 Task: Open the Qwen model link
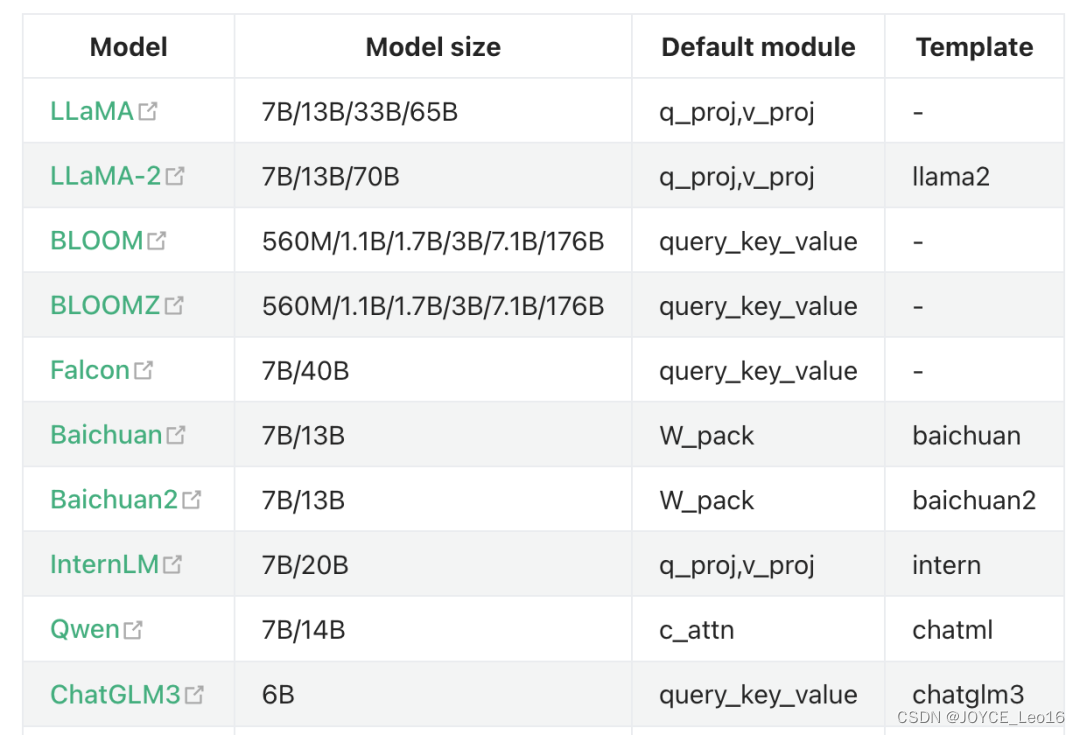coord(85,630)
